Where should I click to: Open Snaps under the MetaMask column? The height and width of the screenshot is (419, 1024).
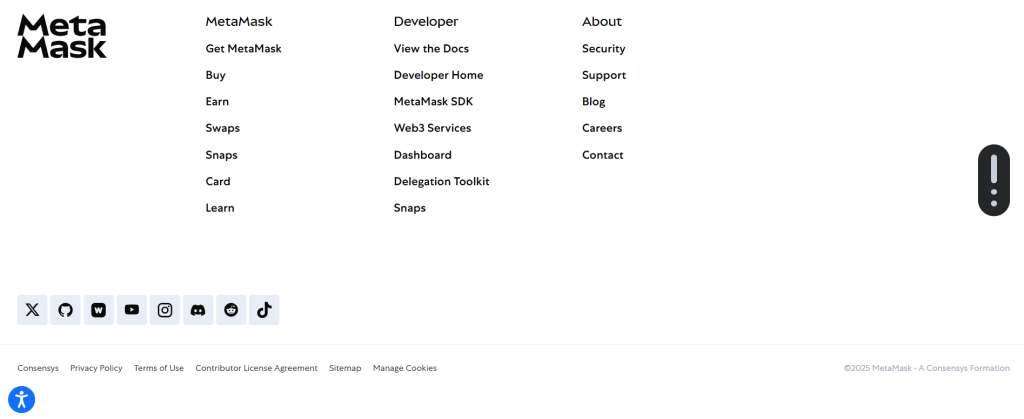click(221, 155)
